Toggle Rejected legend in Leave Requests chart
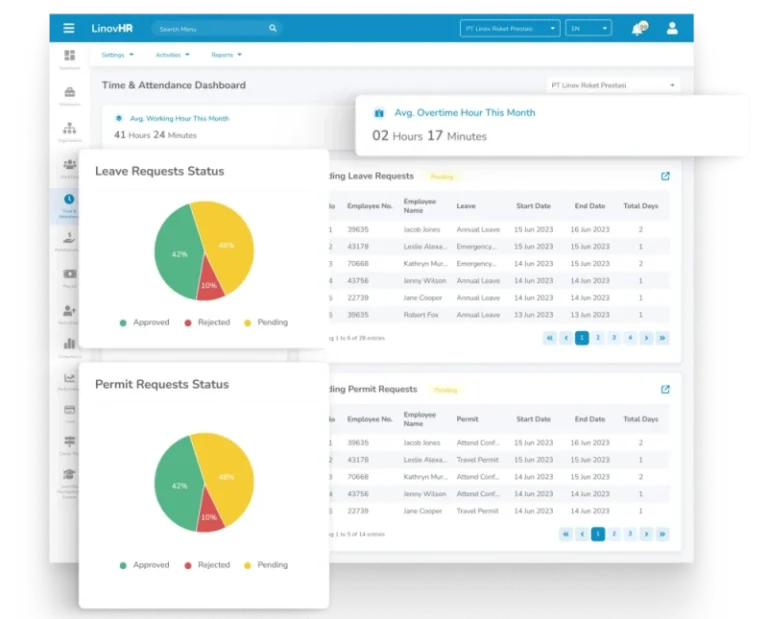The image size is (768, 619). point(207,323)
